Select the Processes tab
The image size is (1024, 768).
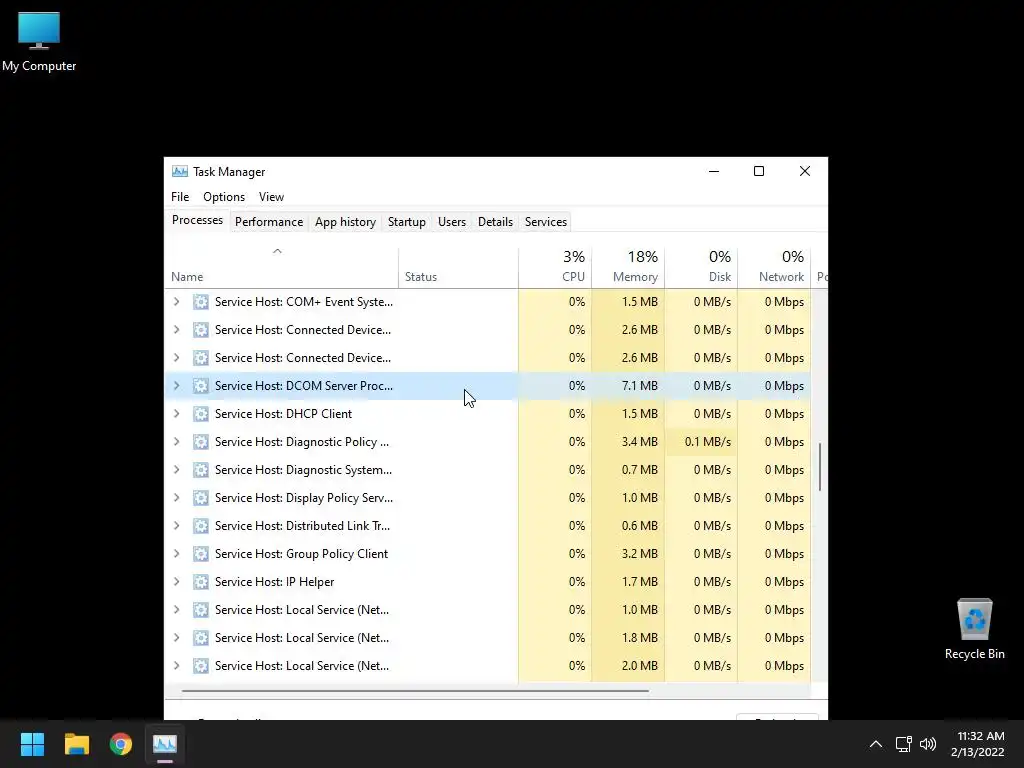coord(197,220)
